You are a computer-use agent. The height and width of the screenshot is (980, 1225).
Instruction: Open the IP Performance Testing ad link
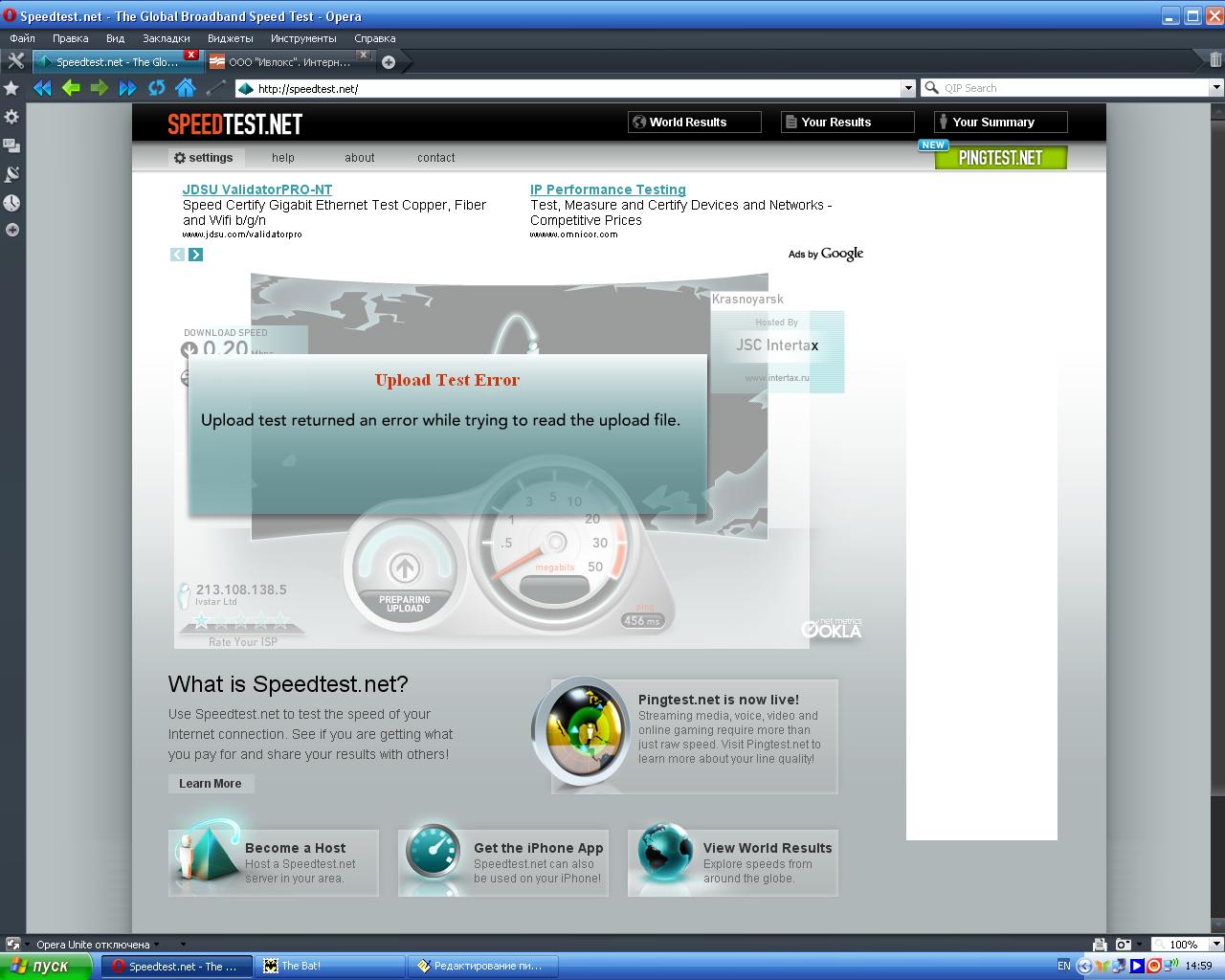pos(608,189)
